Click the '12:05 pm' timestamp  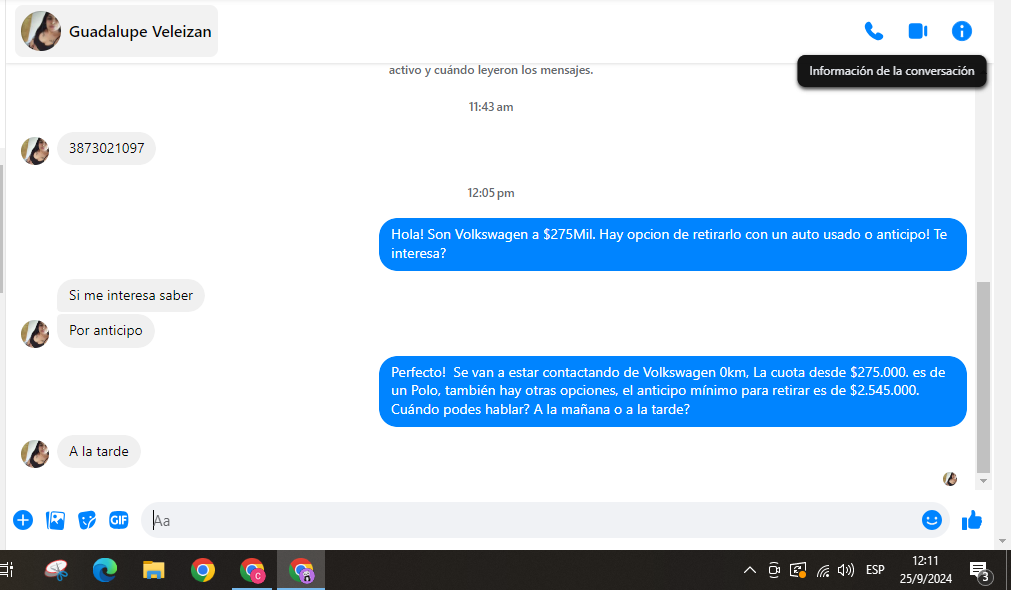[491, 193]
